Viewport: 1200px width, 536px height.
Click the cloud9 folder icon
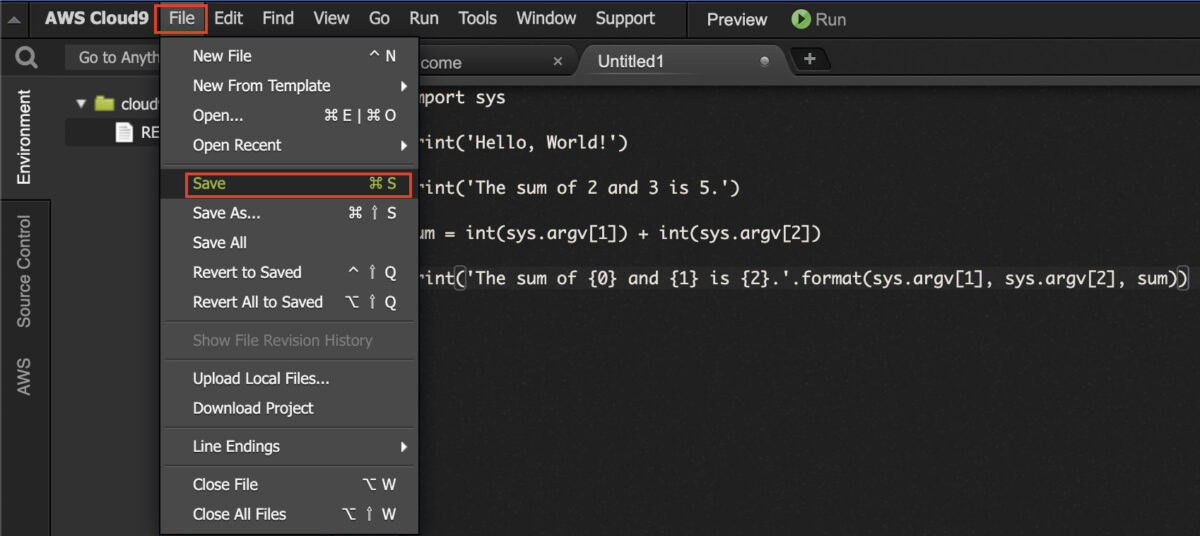pyautogui.click(x=105, y=103)
